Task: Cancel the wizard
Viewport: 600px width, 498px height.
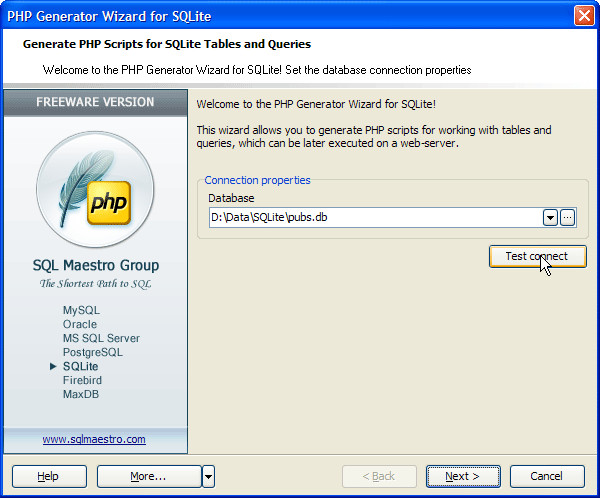Action: tap(547, 476)
